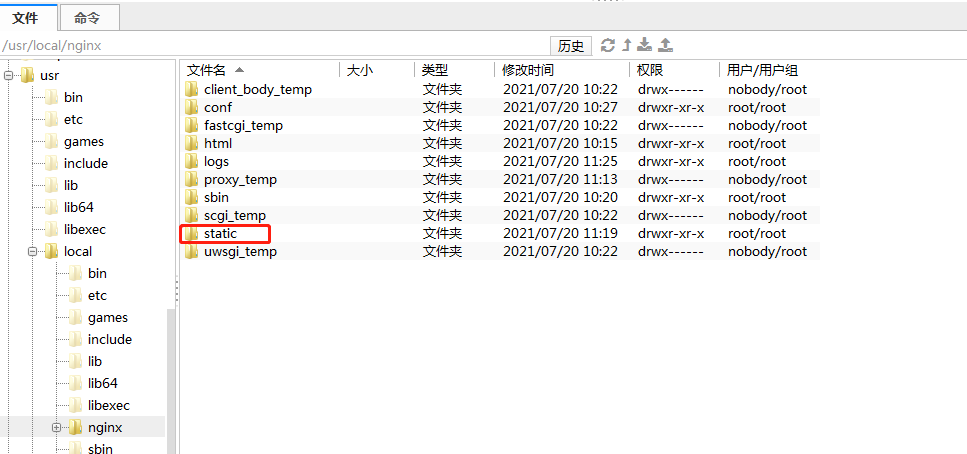Sort by 修改时间 column header
This screenshot has width=967, height=454.
pos(562,70)
